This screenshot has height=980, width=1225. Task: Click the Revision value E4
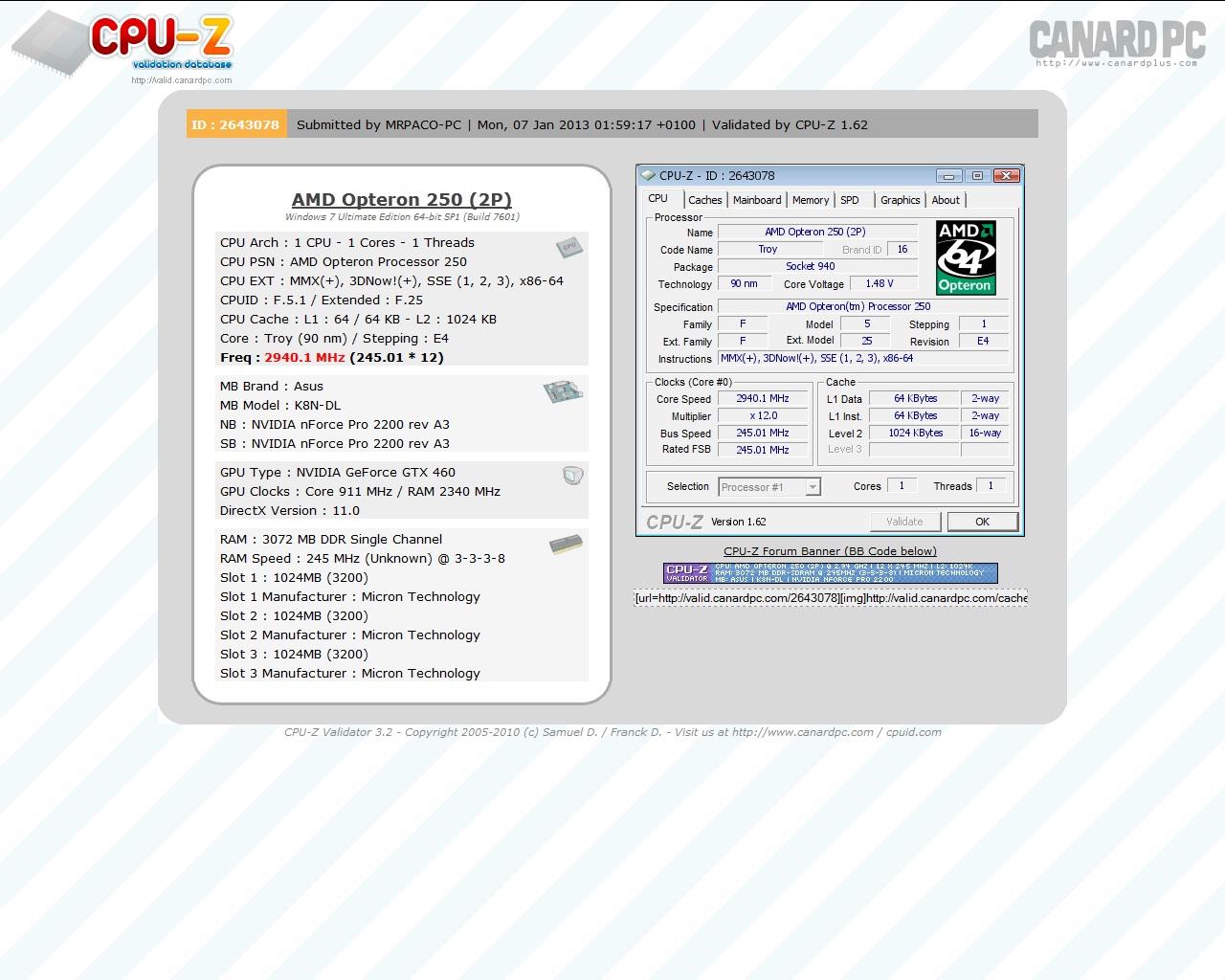click(x=983, y=341)
